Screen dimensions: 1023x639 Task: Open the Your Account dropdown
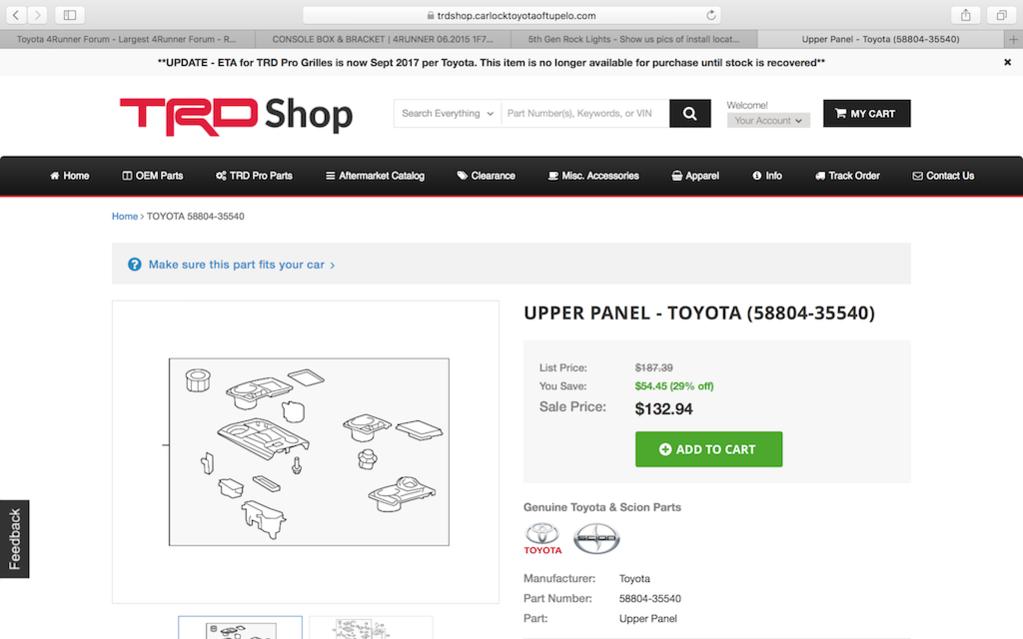click(769, 121)
